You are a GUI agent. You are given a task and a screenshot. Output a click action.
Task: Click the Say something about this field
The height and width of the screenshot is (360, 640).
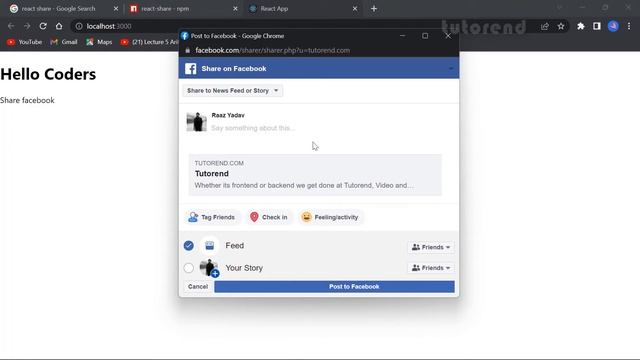coord(253,128)
